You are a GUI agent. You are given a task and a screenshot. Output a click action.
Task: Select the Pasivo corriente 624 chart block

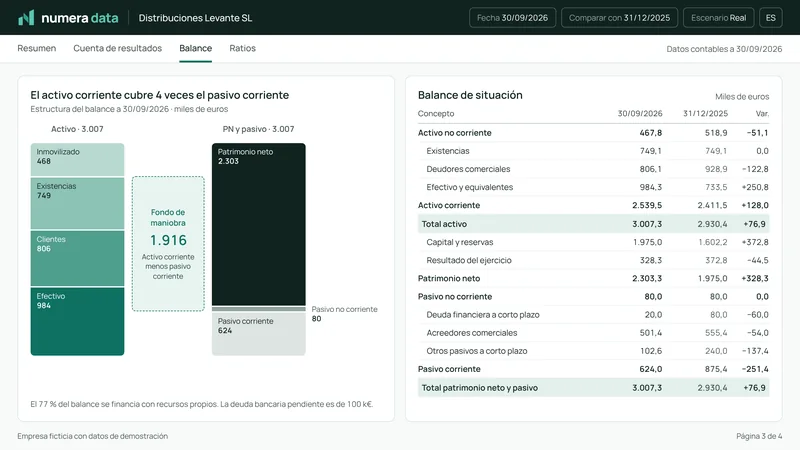coord(259,334)
